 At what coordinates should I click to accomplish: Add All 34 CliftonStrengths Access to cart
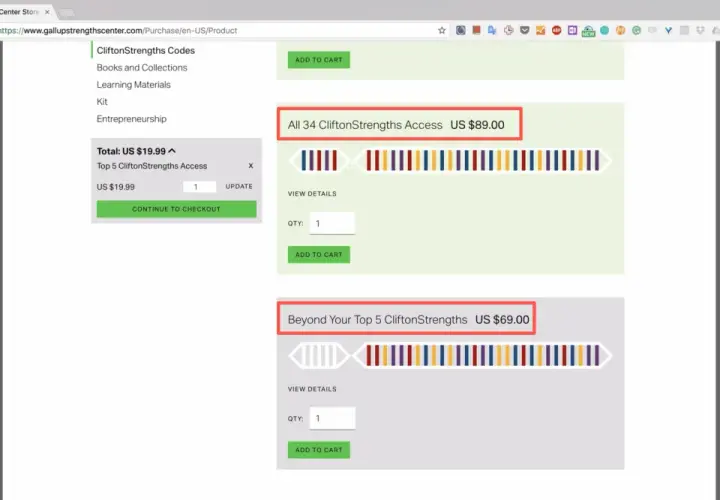click(x=319, y=254)
